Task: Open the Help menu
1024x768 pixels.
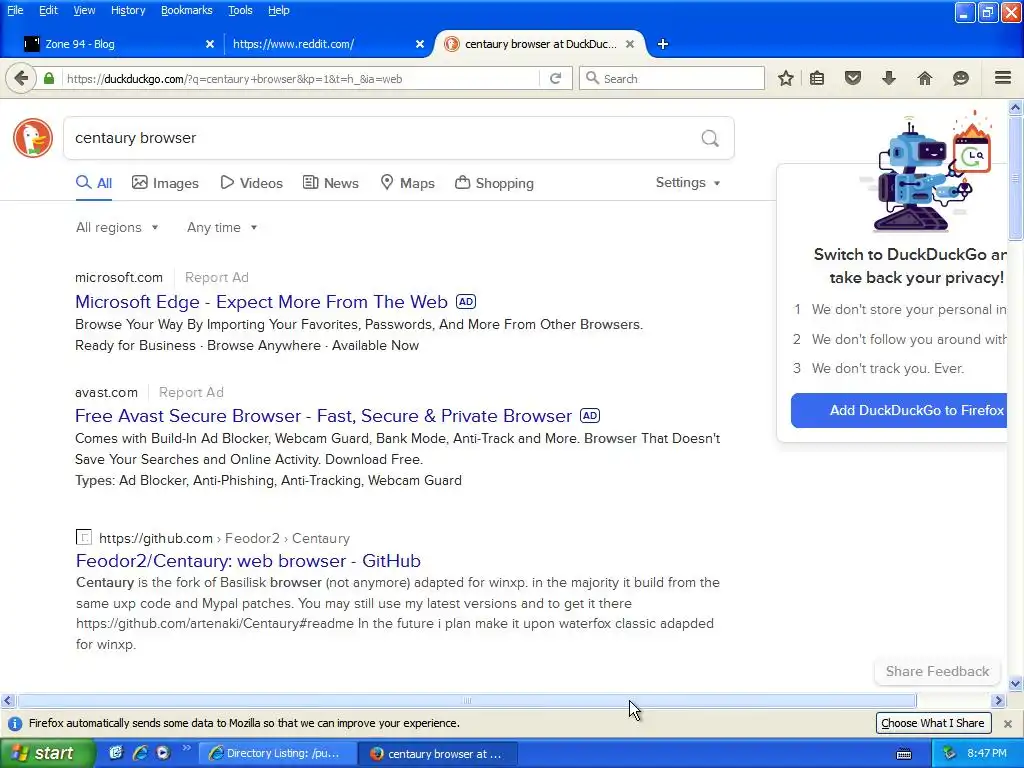Action: (279, 10)
